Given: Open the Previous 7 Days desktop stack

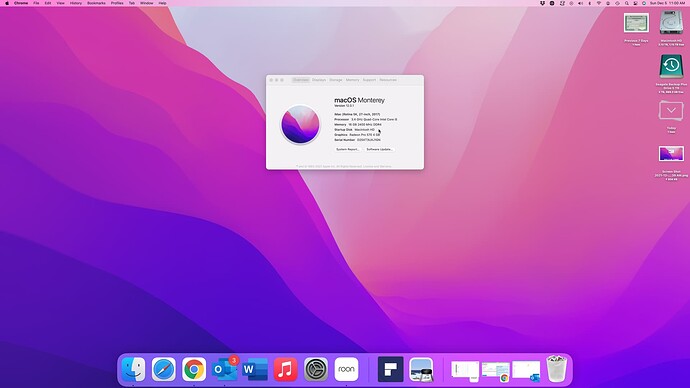Looking at the screenshot, I should pyautogui.click(x=636, y=23).
